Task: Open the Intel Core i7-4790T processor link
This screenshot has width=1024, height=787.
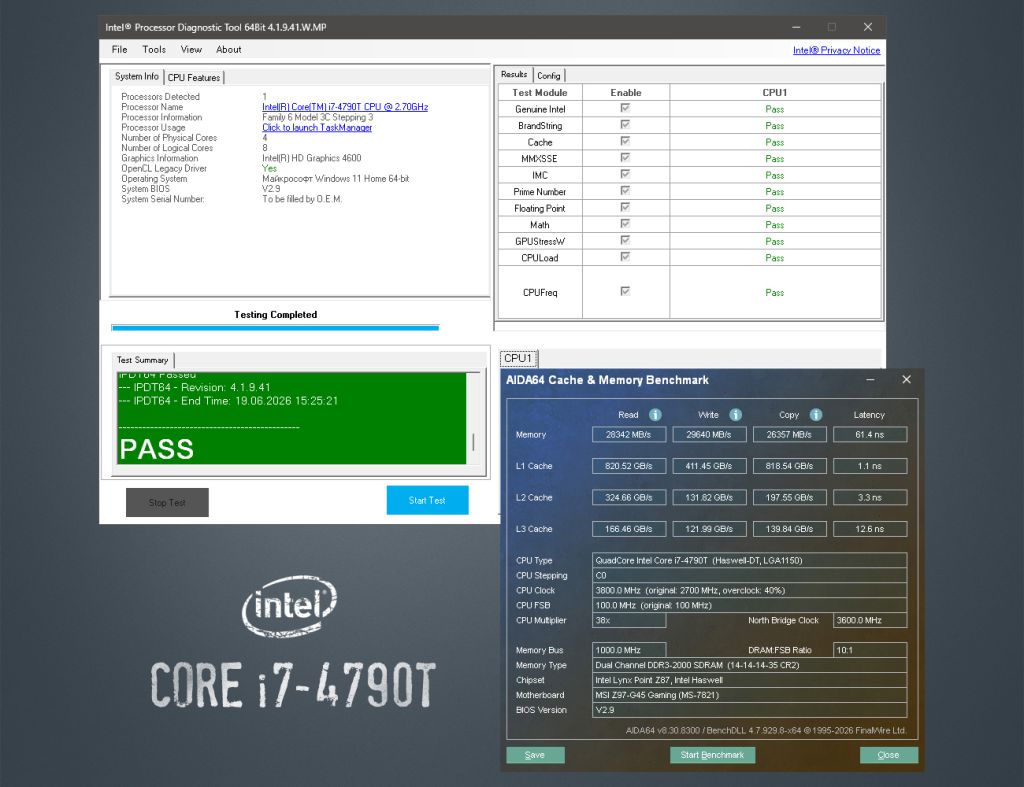Action: (345, 107)
